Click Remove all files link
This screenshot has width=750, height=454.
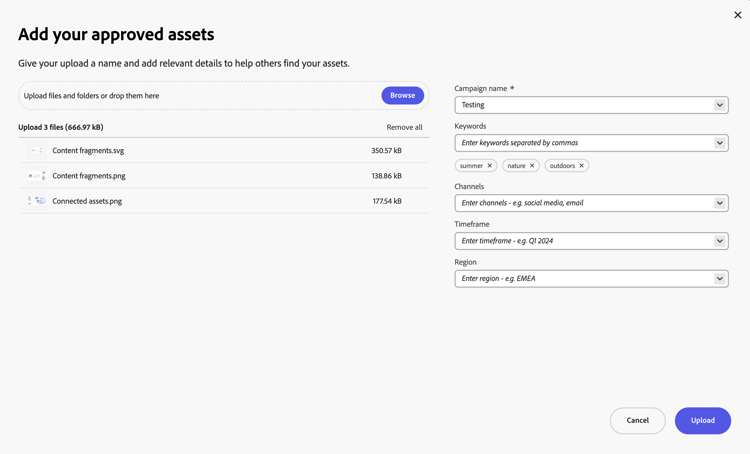(x=404, y=127)
